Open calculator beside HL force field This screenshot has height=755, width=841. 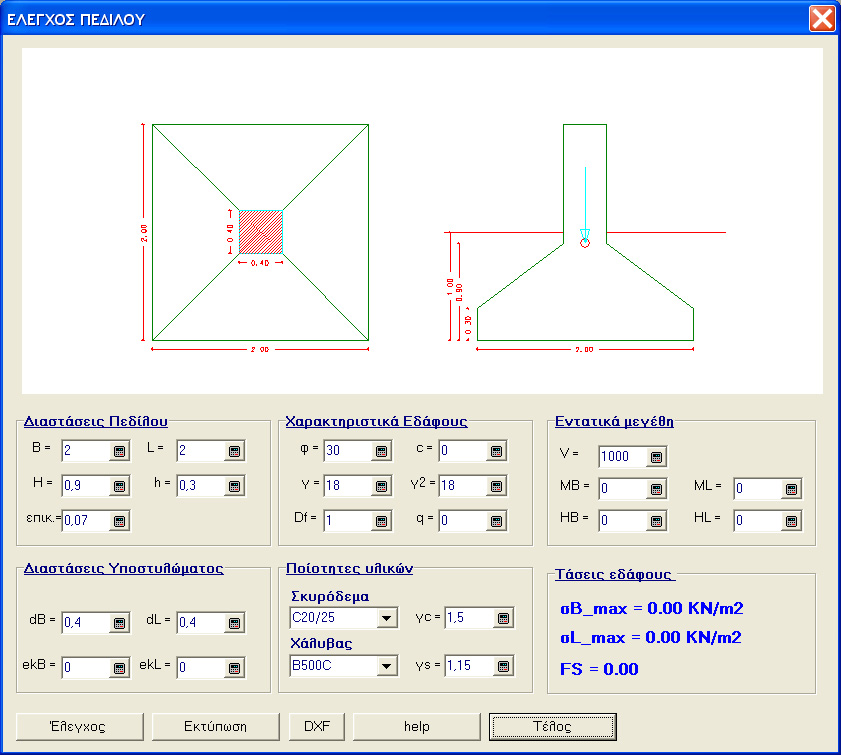coord(791,521)
